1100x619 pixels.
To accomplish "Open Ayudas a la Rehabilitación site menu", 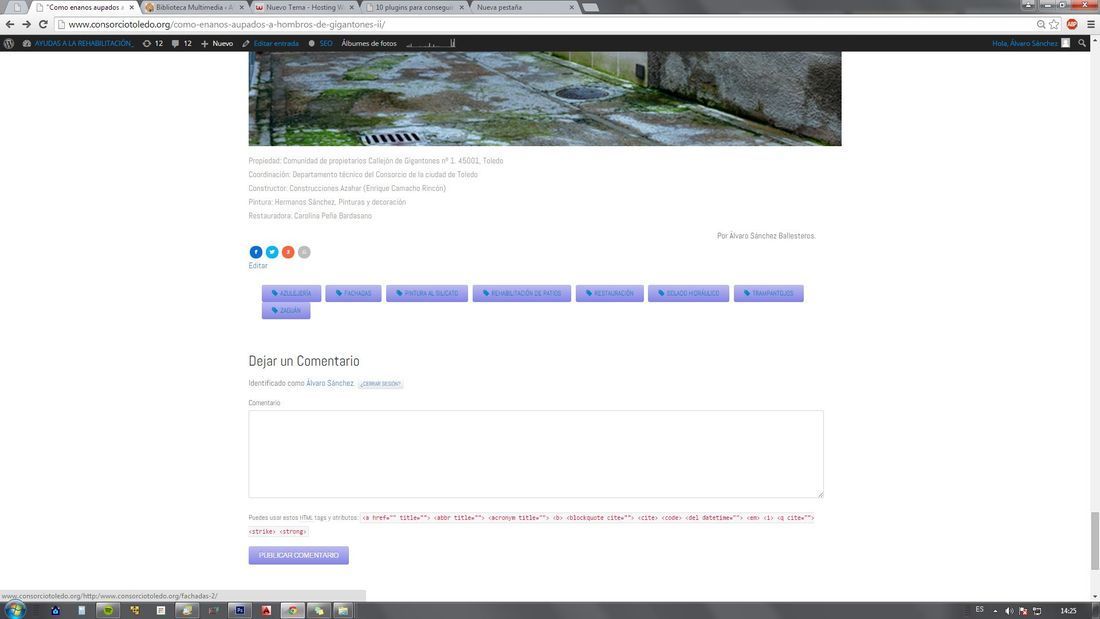I will (77, 44).
